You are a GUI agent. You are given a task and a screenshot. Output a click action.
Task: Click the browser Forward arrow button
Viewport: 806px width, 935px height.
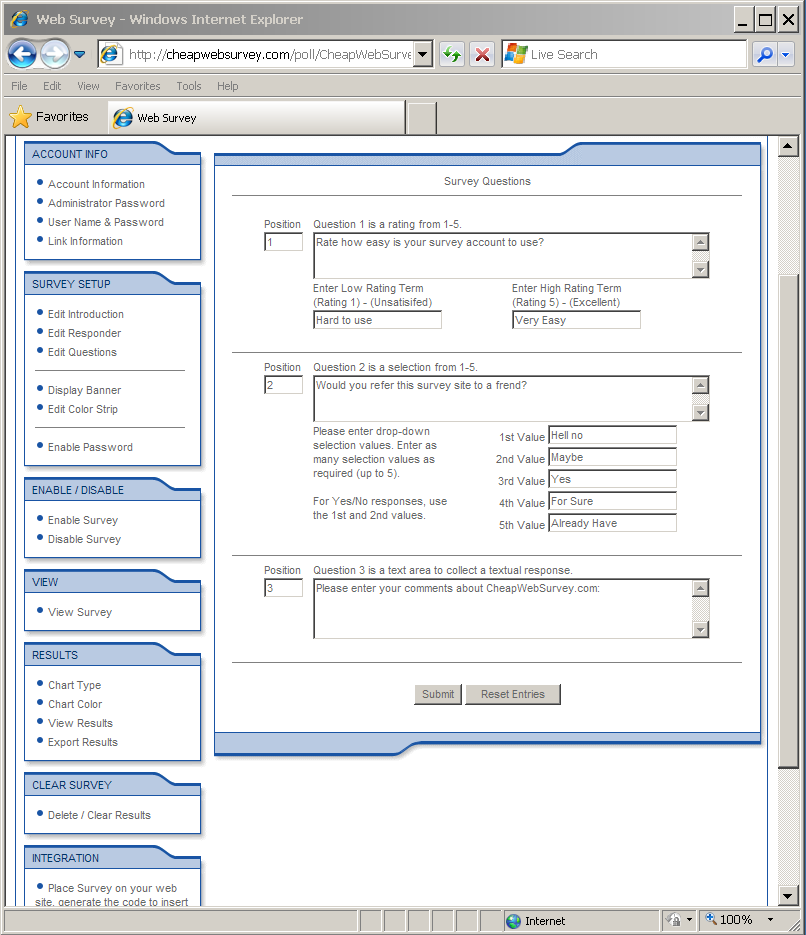point(54,54)
